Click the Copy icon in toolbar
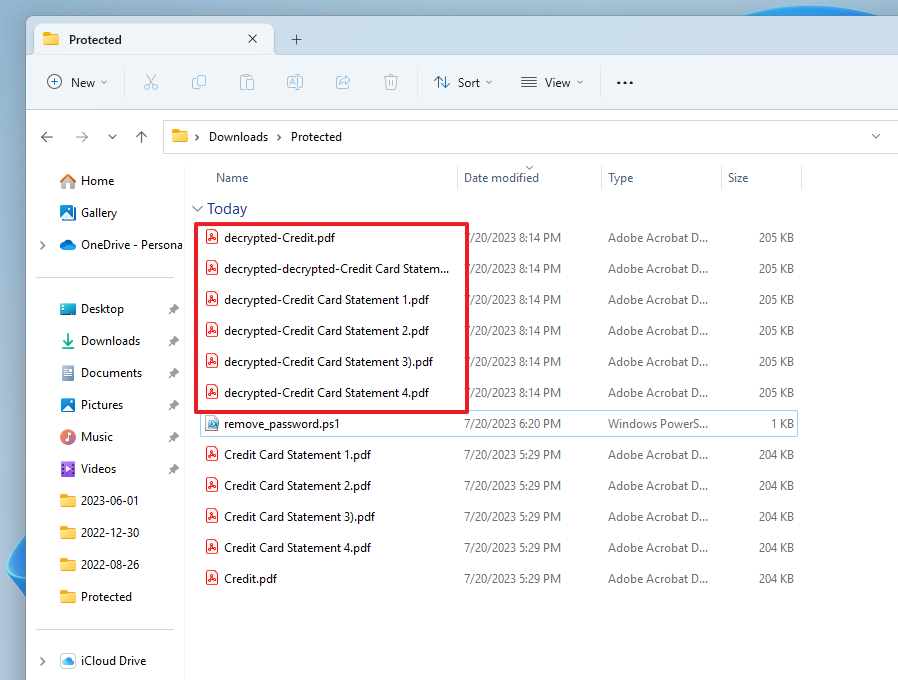 pos(199,82)
